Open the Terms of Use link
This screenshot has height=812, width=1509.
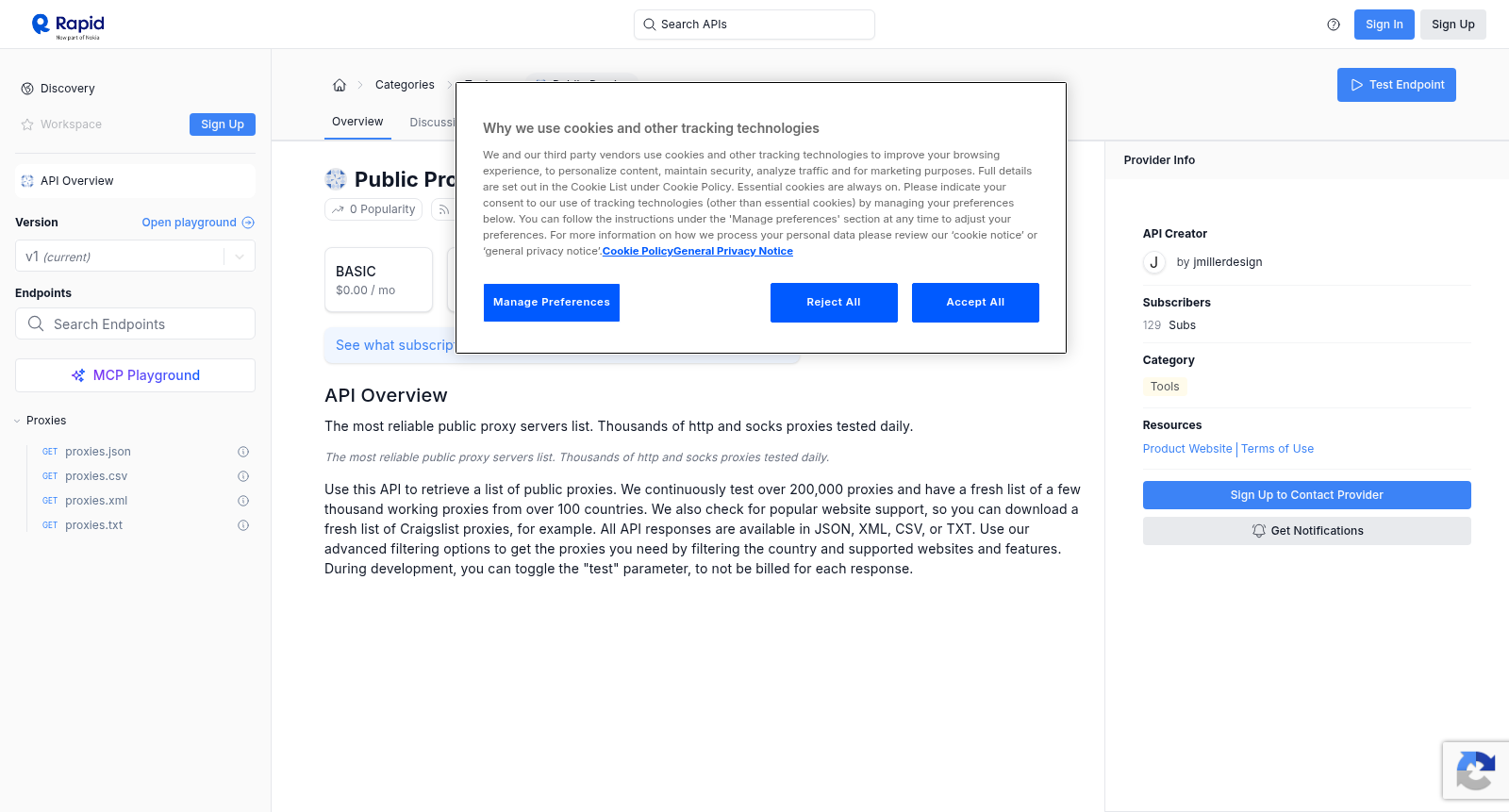tap(1277, 449)
